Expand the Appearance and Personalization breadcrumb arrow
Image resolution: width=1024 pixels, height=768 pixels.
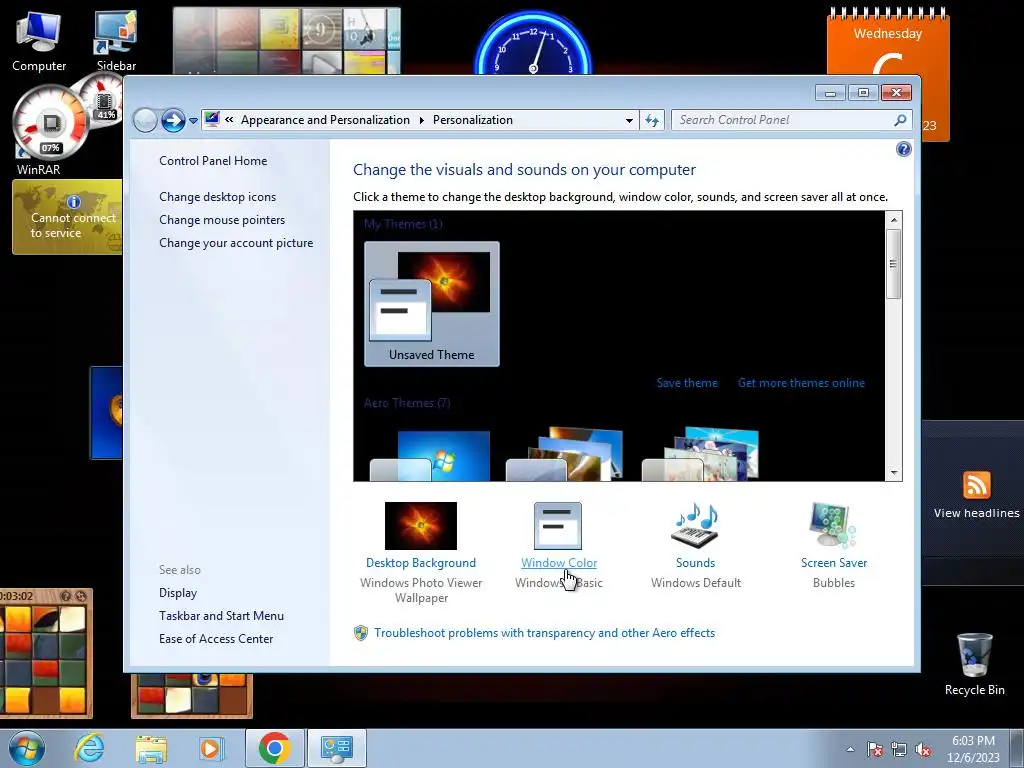coord(421,120)
